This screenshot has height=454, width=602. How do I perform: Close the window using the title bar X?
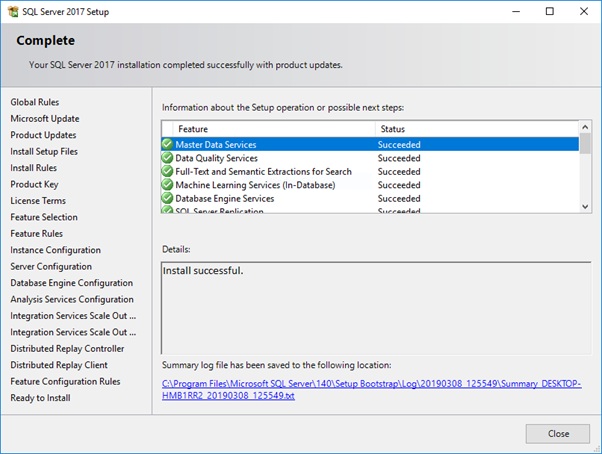coord(584,12)
